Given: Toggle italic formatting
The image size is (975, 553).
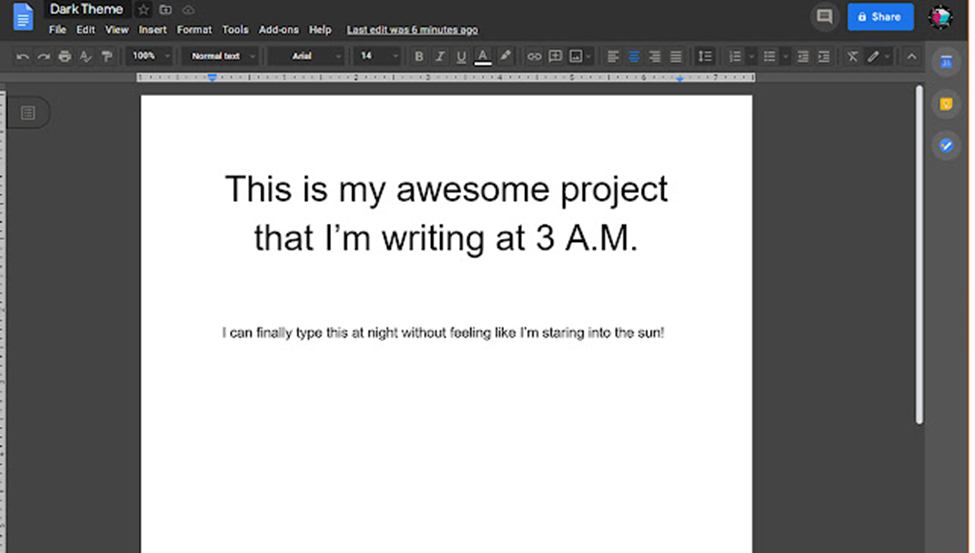Looking at the screenshot, I should pyautogui.click(x=440, y=57).
